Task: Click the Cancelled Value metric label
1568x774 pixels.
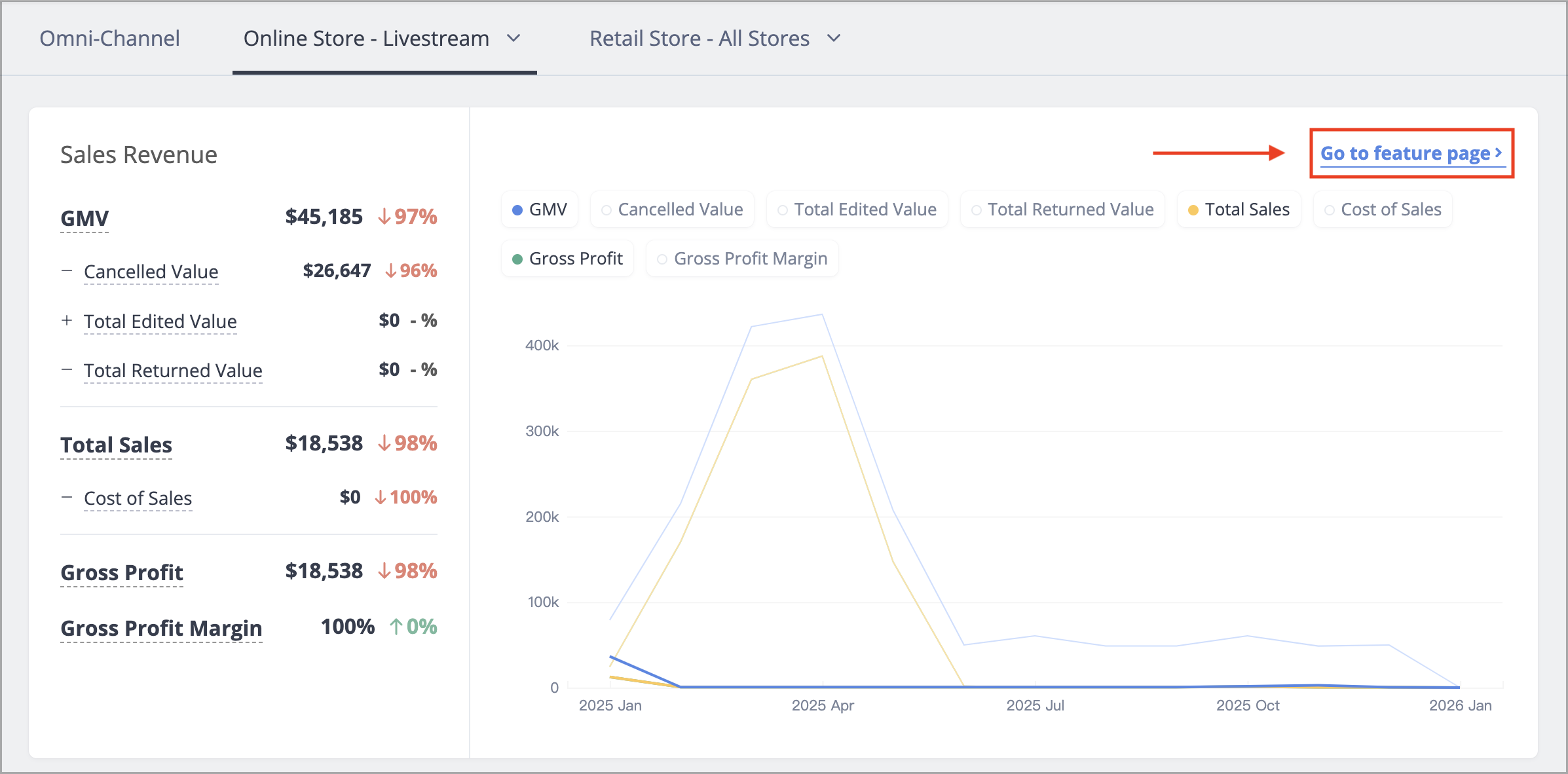Action: pos(151,272)
